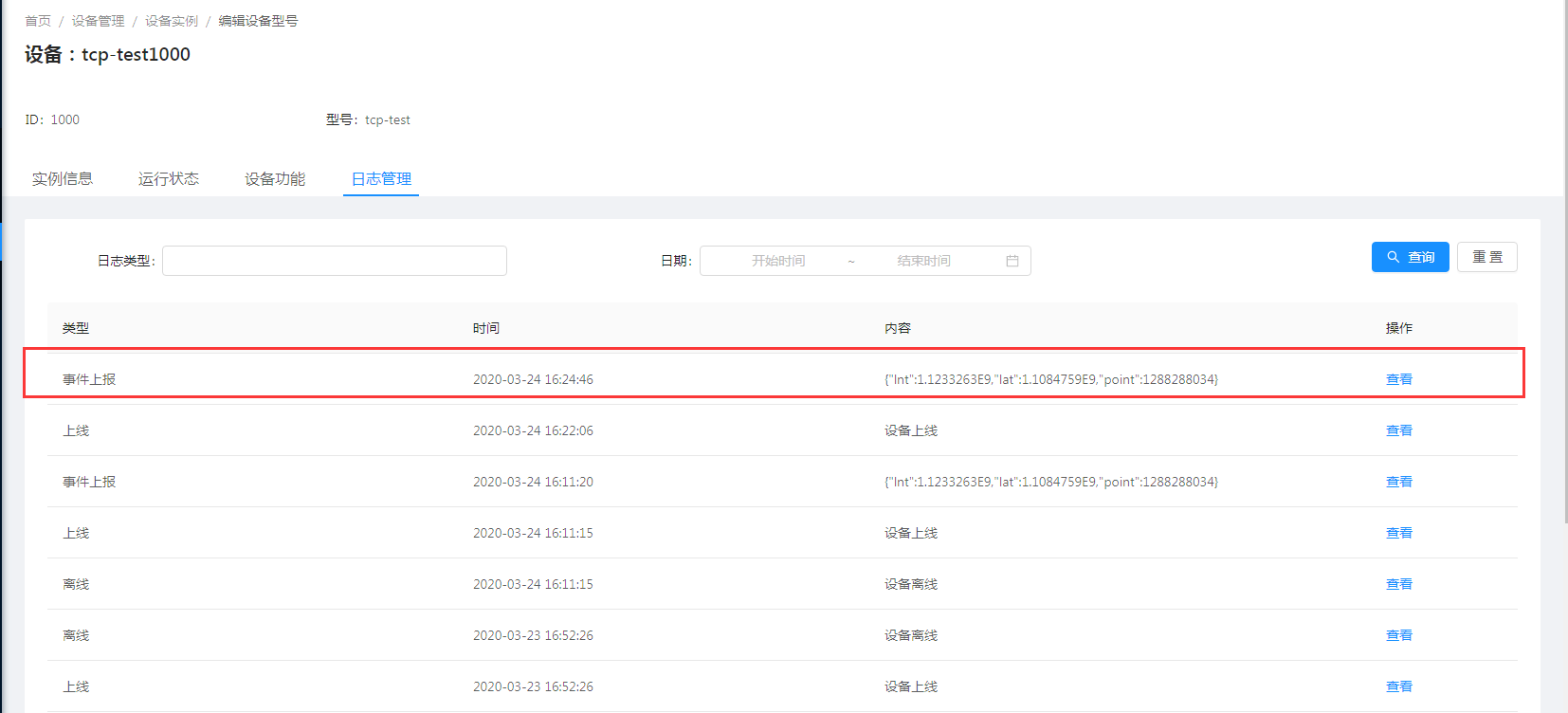Image resolution: width=1568 pixels, height=713 pixels.
Task: View the 16:11:20 事件上报 log entry
Action: [1398, 482]
